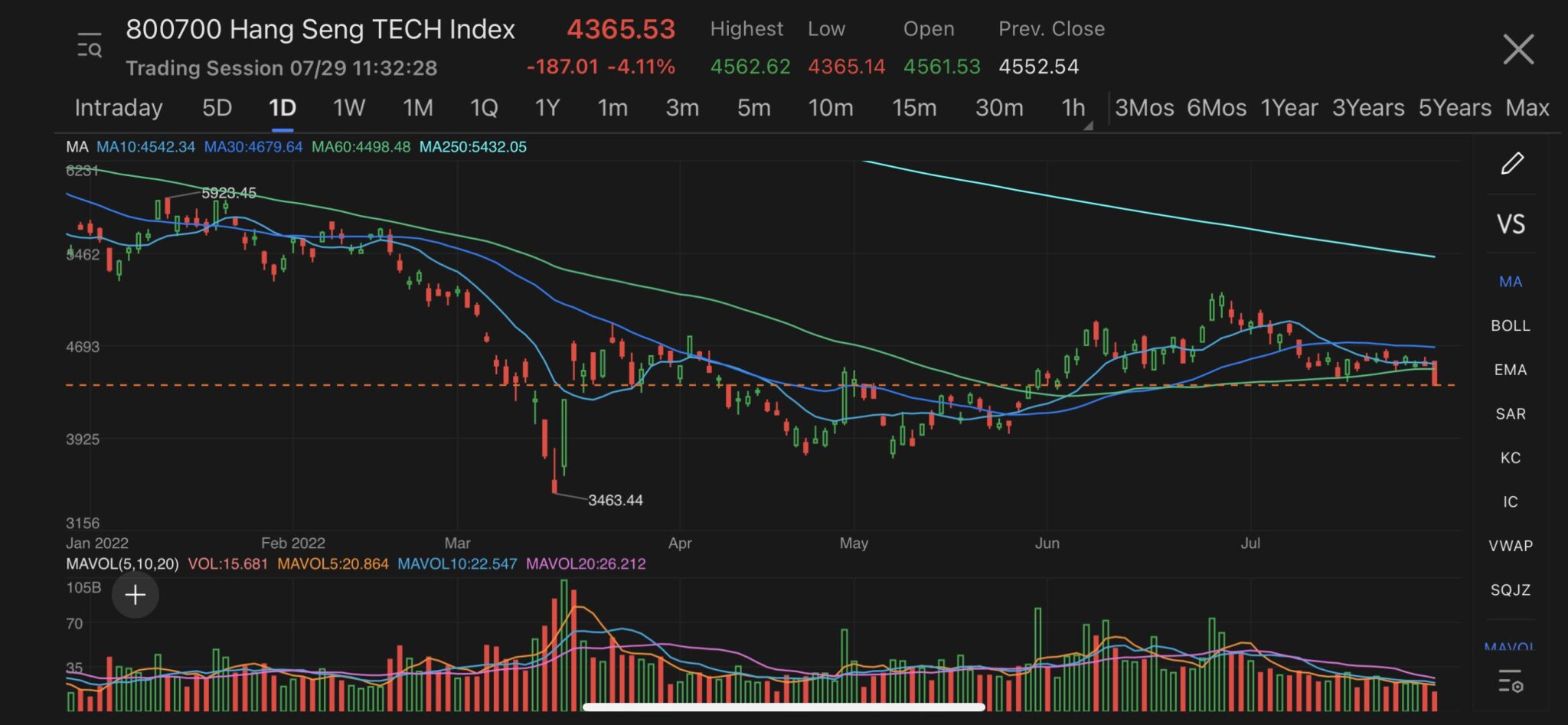This screenshot has width=1568, height=725.
Task: Click the 3463.44 low price marker
Action: click(x=616, y=501)
